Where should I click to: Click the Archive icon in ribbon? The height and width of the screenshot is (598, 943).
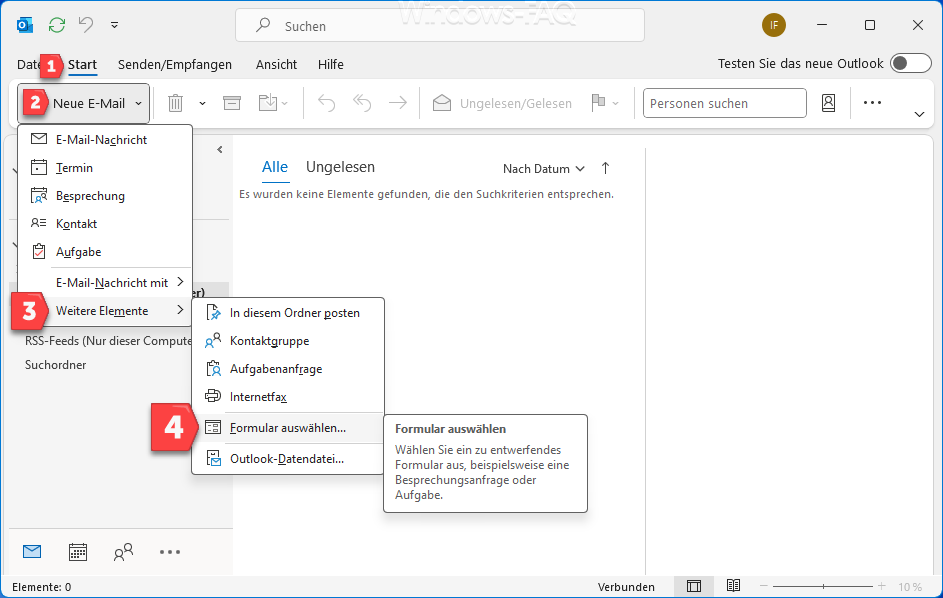pos(232,103)
